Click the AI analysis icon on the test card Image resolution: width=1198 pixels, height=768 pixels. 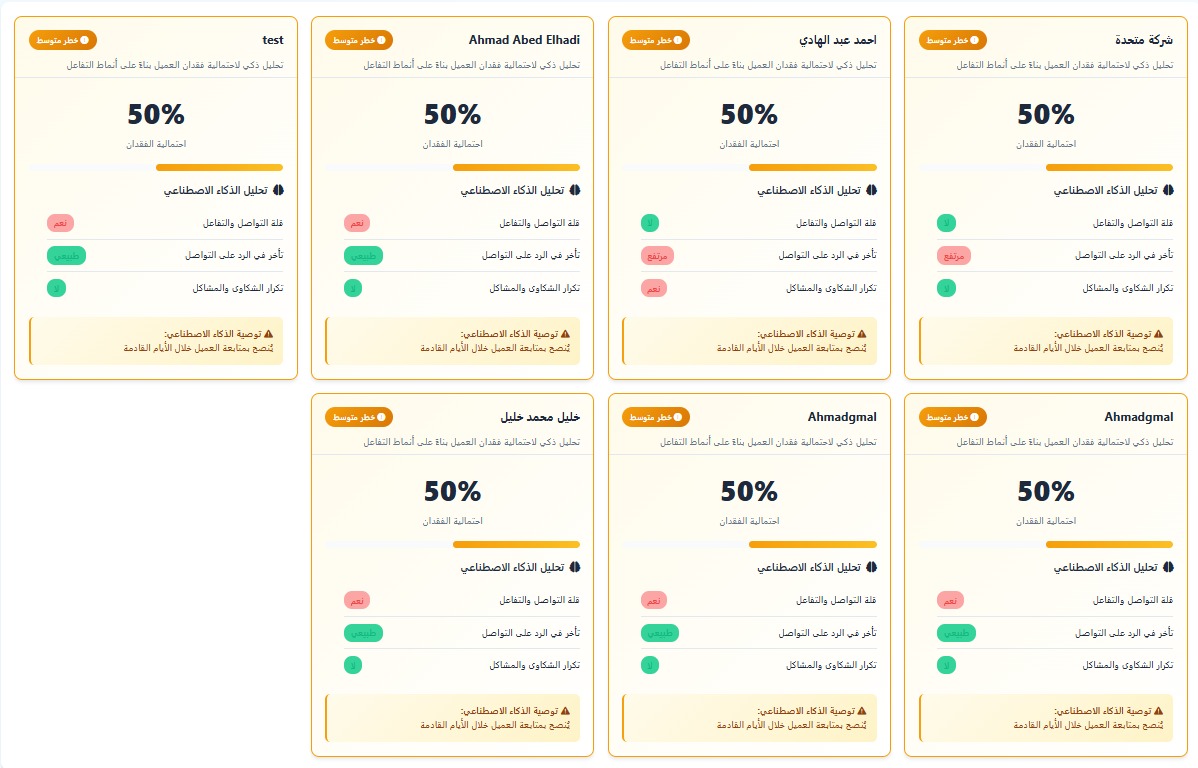coord(279,190)
